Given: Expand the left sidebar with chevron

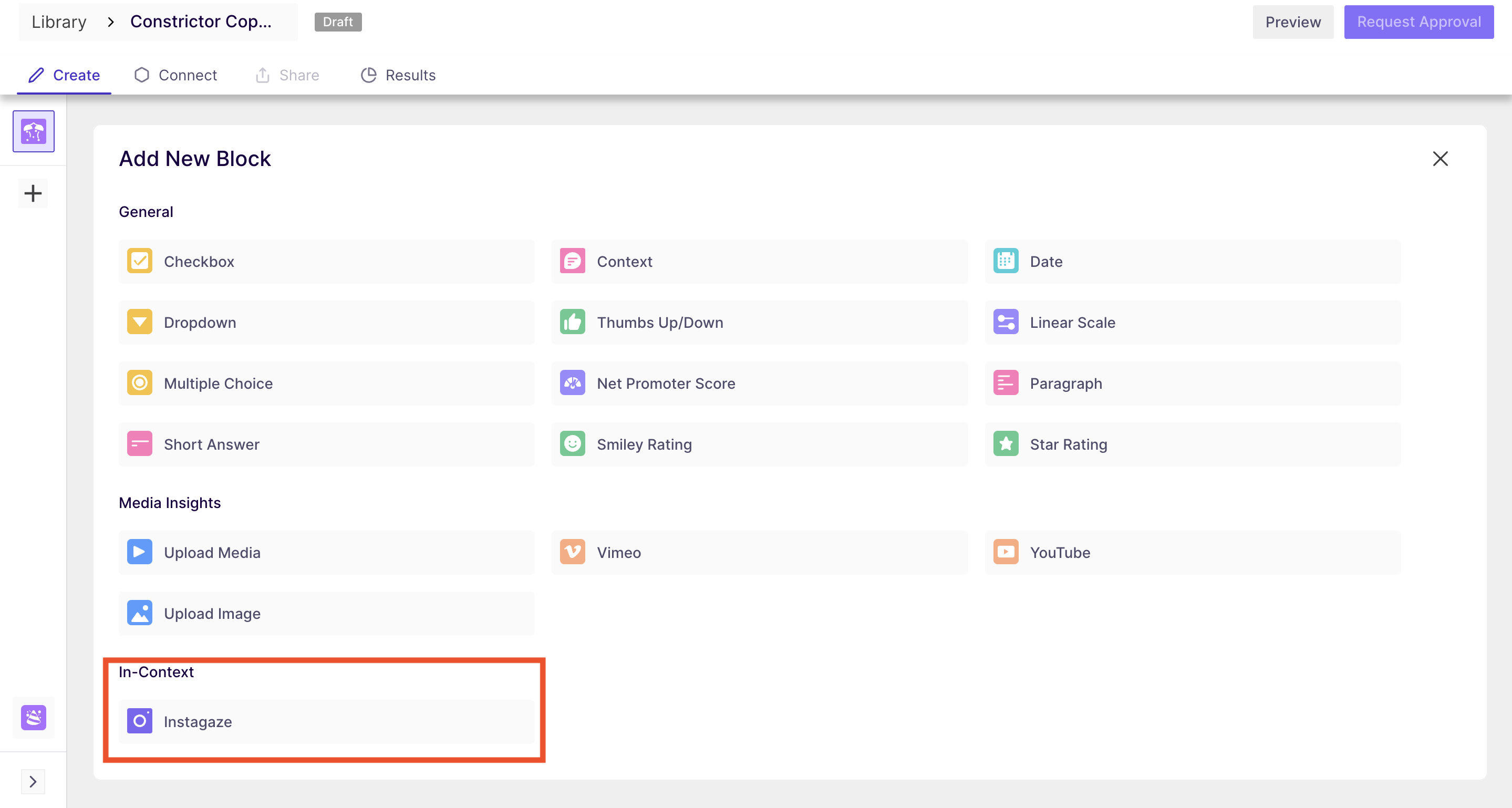Looking at the screenshot, I should tap(33, 782).
